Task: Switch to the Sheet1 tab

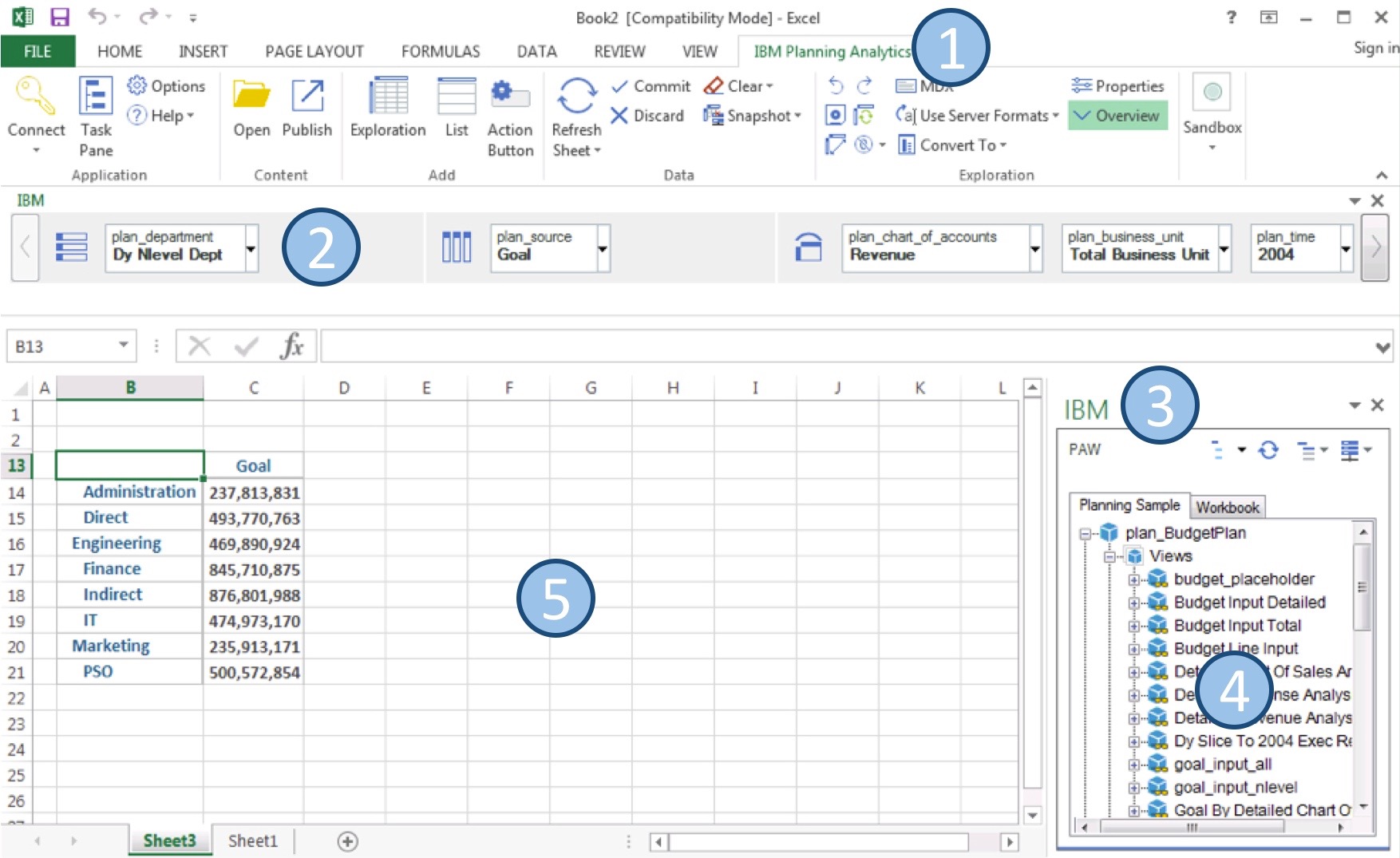Action: pos(252,841)
